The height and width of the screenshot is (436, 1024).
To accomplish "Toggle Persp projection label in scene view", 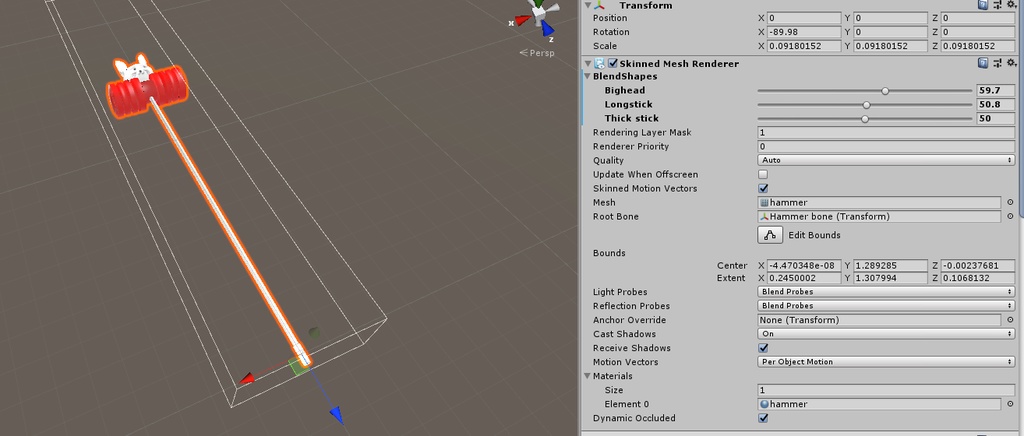I will coord(537,53).
